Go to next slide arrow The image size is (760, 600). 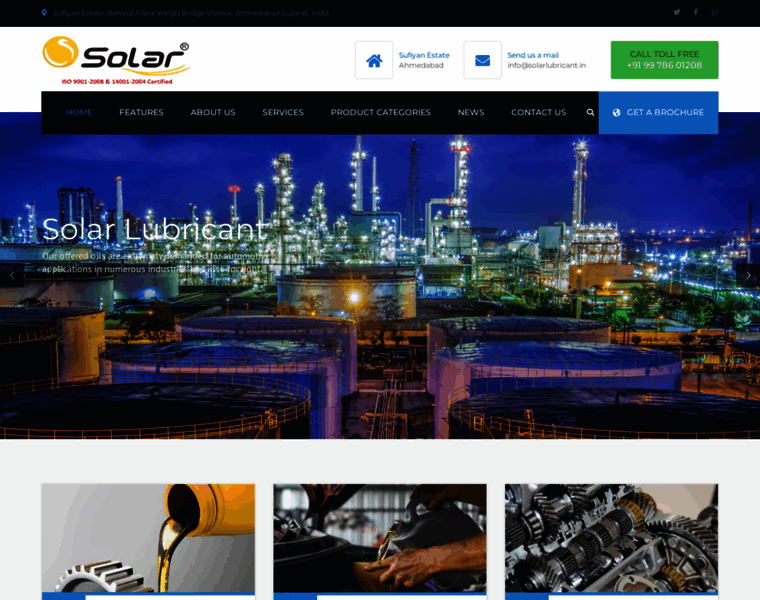coord(748,276)
